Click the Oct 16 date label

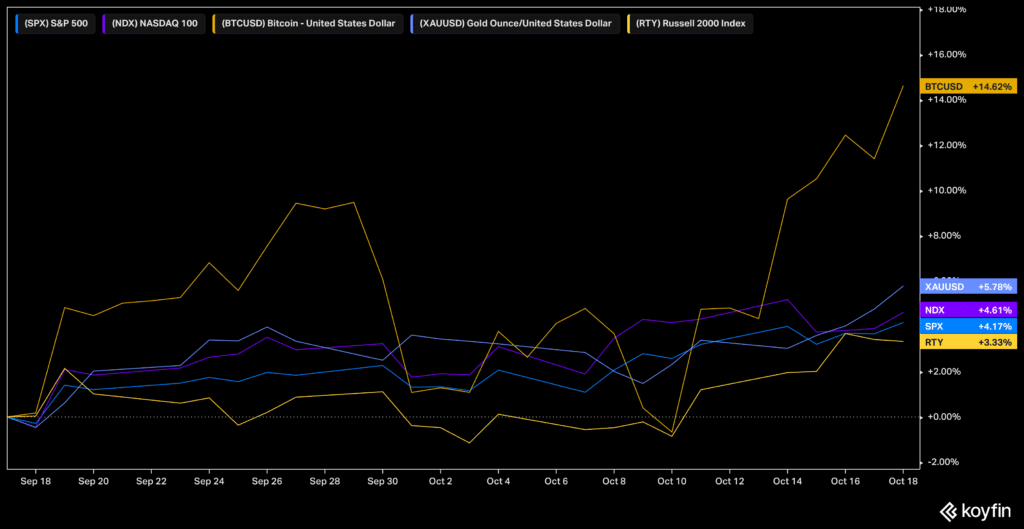point(845,479)
